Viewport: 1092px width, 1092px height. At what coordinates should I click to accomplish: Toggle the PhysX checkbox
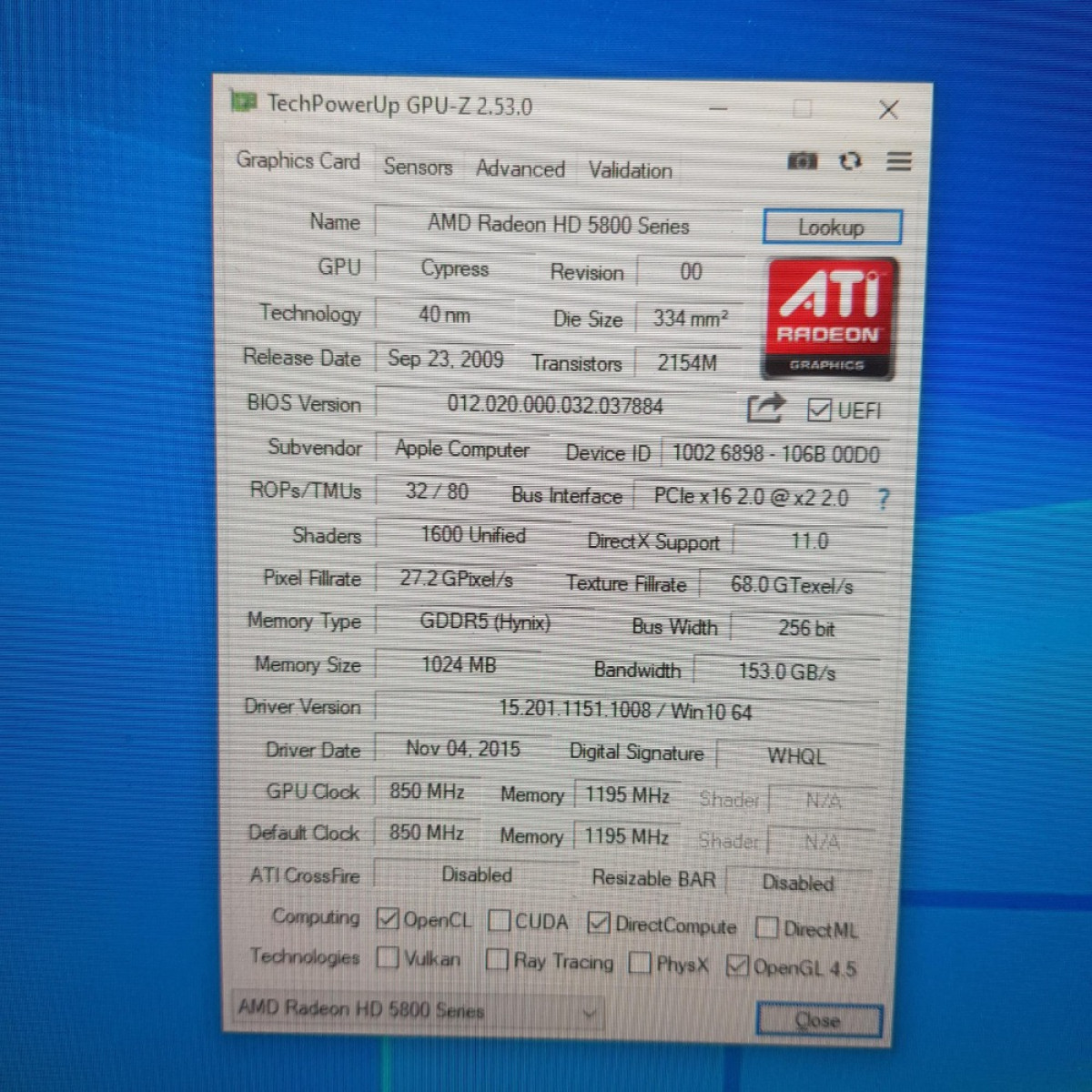coord(640,962)
